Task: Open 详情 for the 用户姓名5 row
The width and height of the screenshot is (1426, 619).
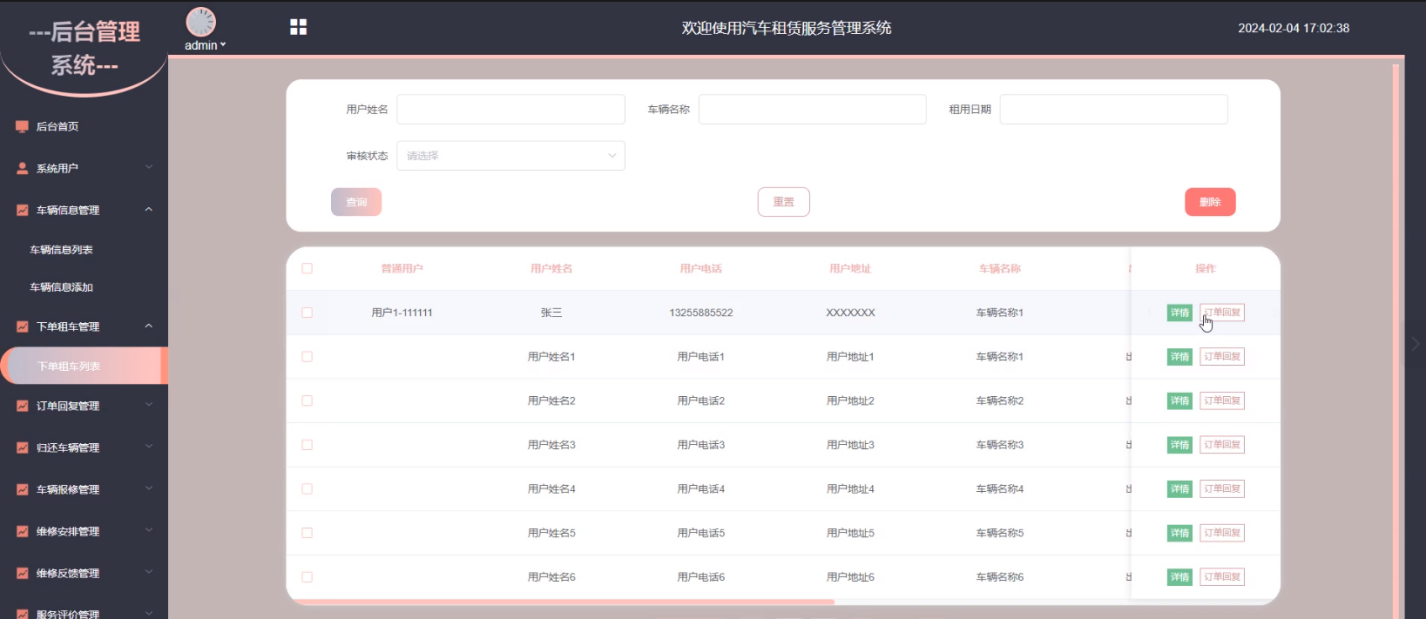Action: [x=1179, y=533]
